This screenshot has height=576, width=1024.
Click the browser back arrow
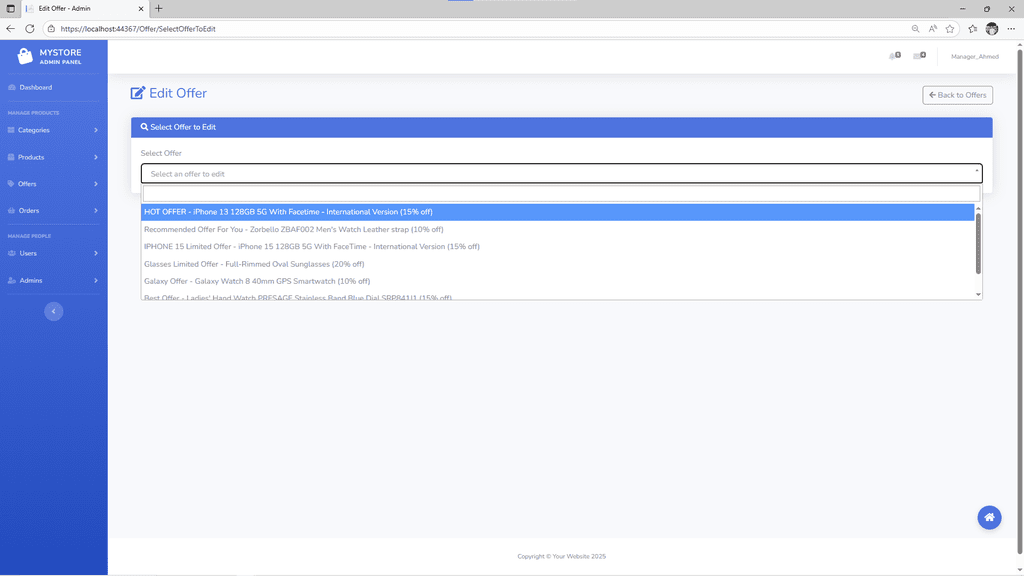click(10, 29)
